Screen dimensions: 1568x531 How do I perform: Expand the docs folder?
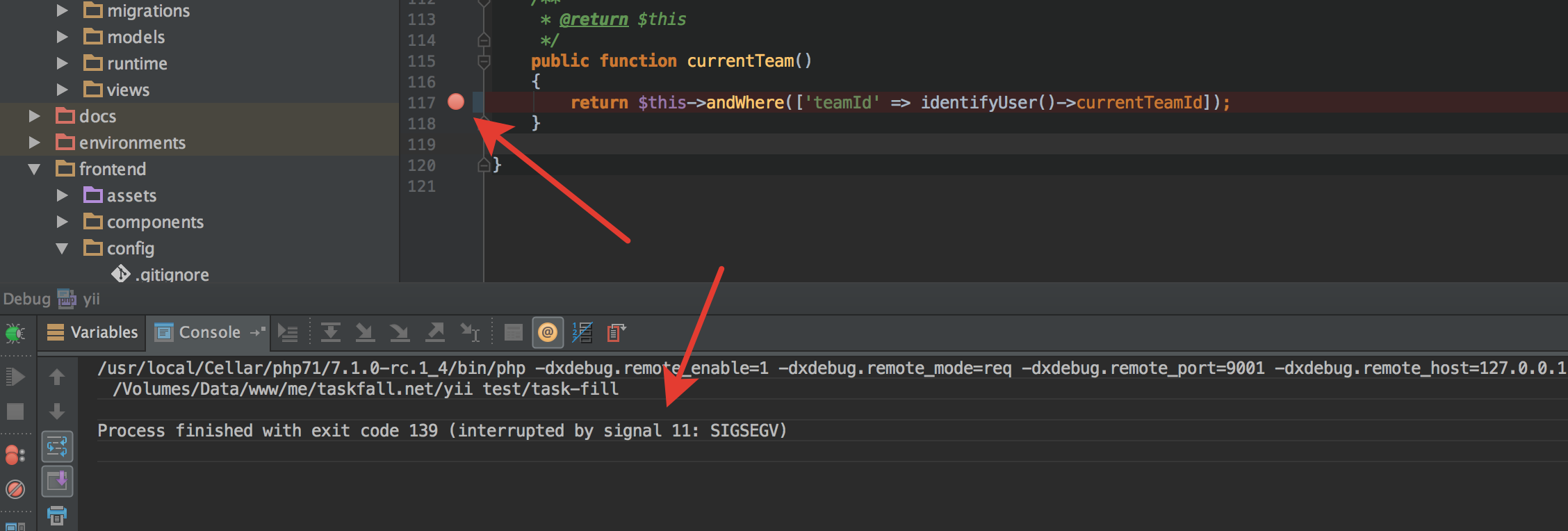(34, 116)
